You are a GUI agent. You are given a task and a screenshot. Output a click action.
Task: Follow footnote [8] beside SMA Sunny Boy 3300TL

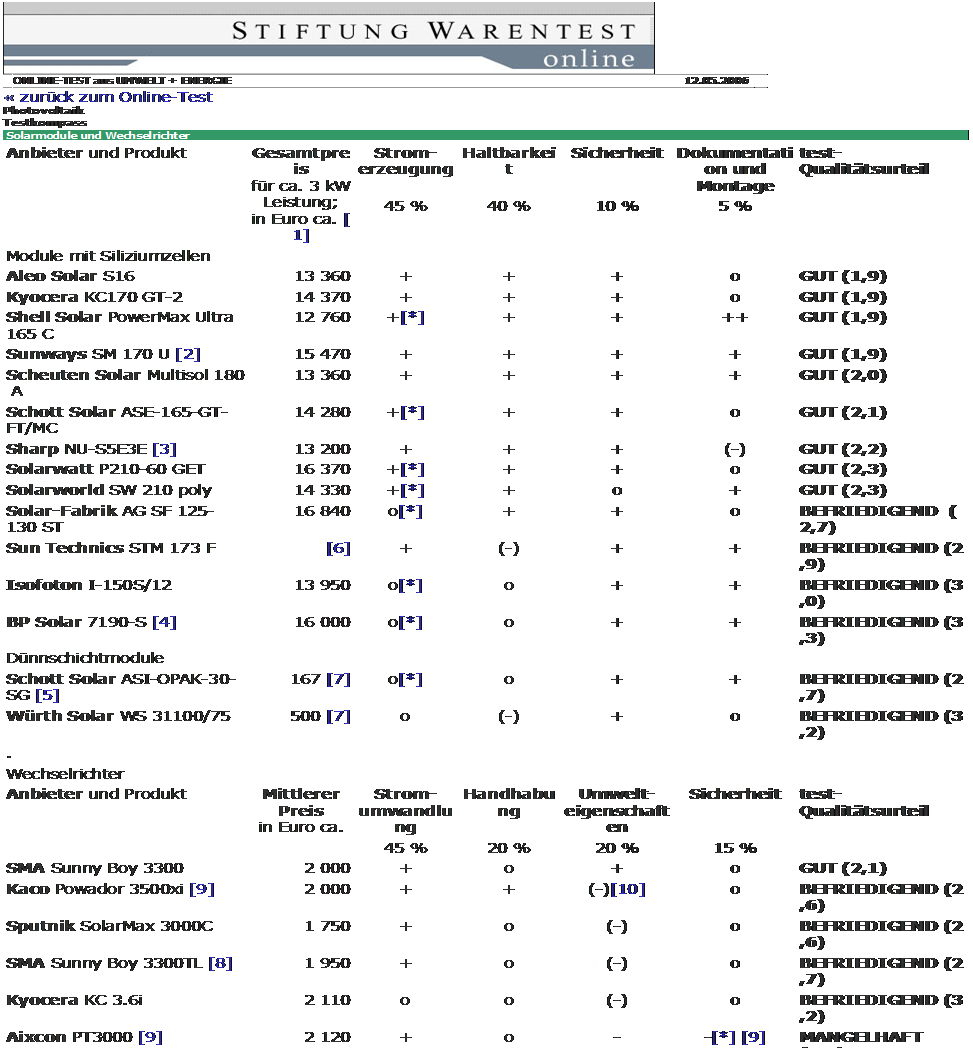coord(220,963)
